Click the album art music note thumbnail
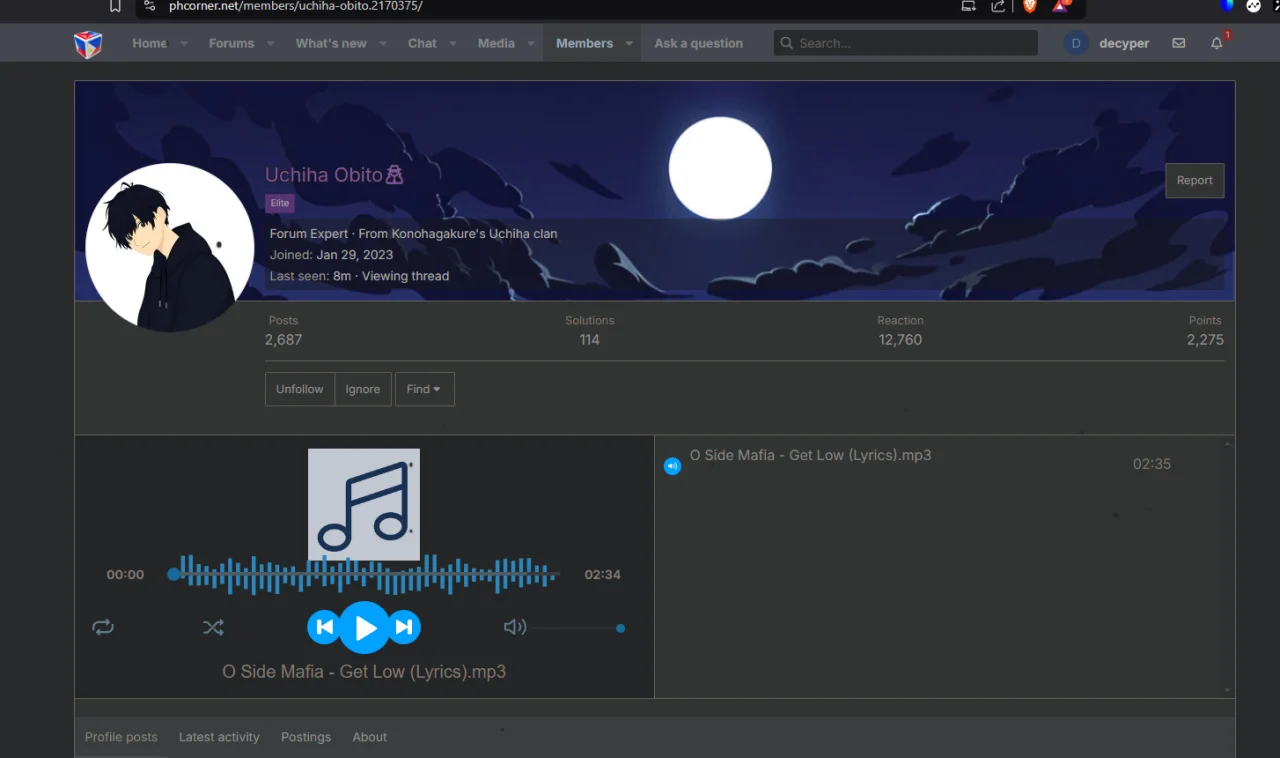 pos(364,504)
